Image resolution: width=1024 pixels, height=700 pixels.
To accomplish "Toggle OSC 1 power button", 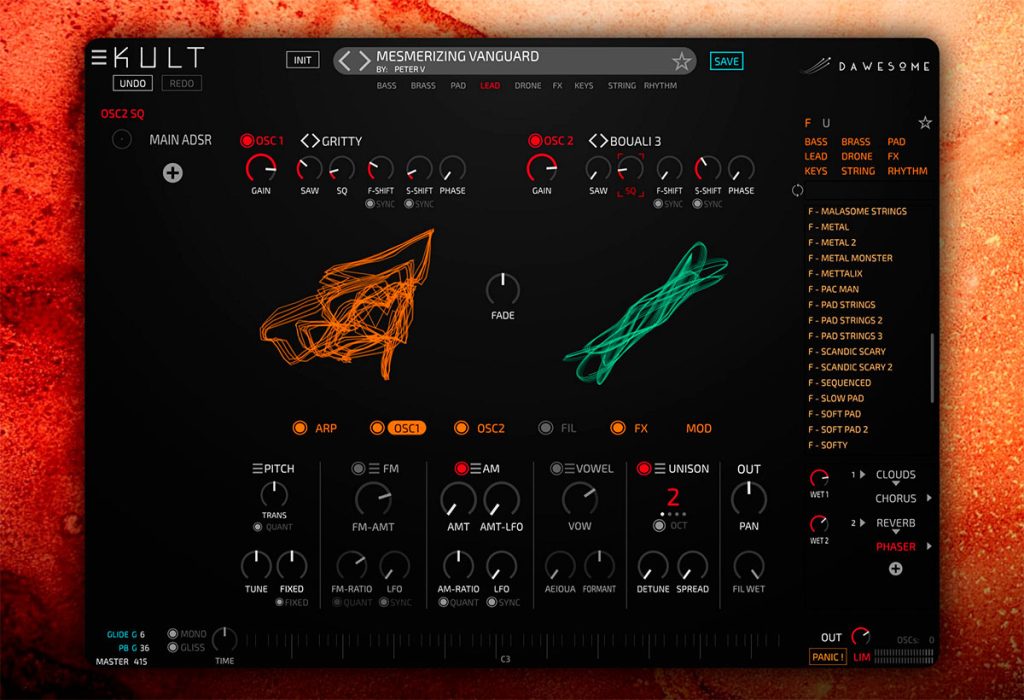I will pyautogui.click(x=247, y=140).
